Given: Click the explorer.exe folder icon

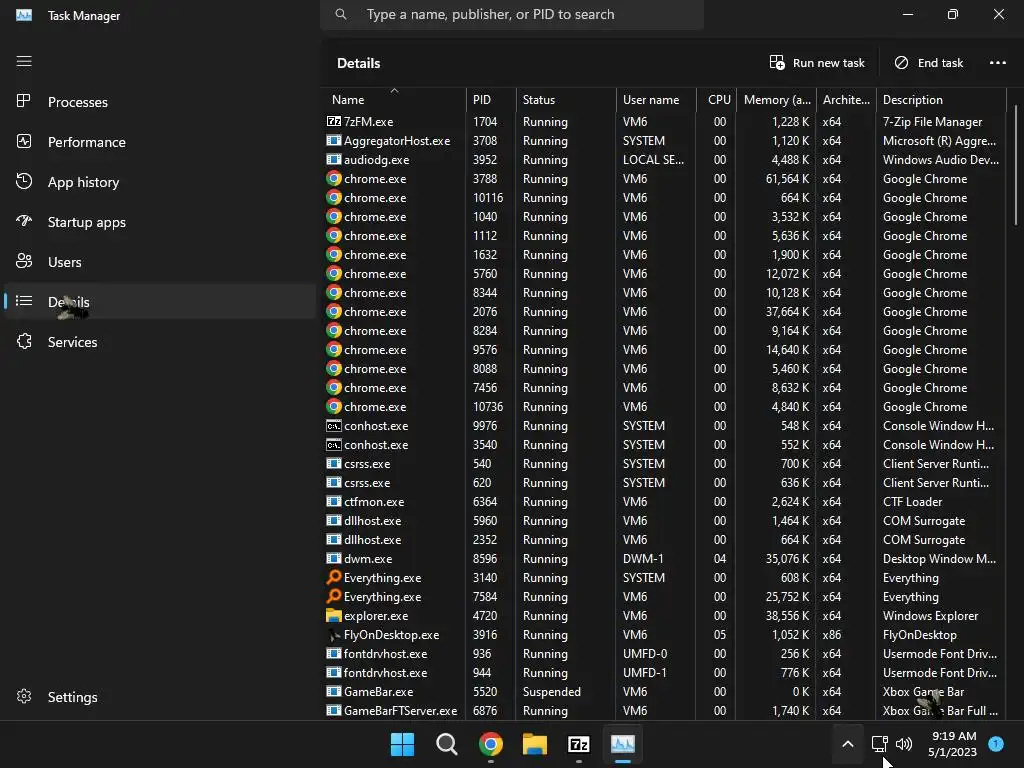Looking at the screenshot, I should click(334, 615).
